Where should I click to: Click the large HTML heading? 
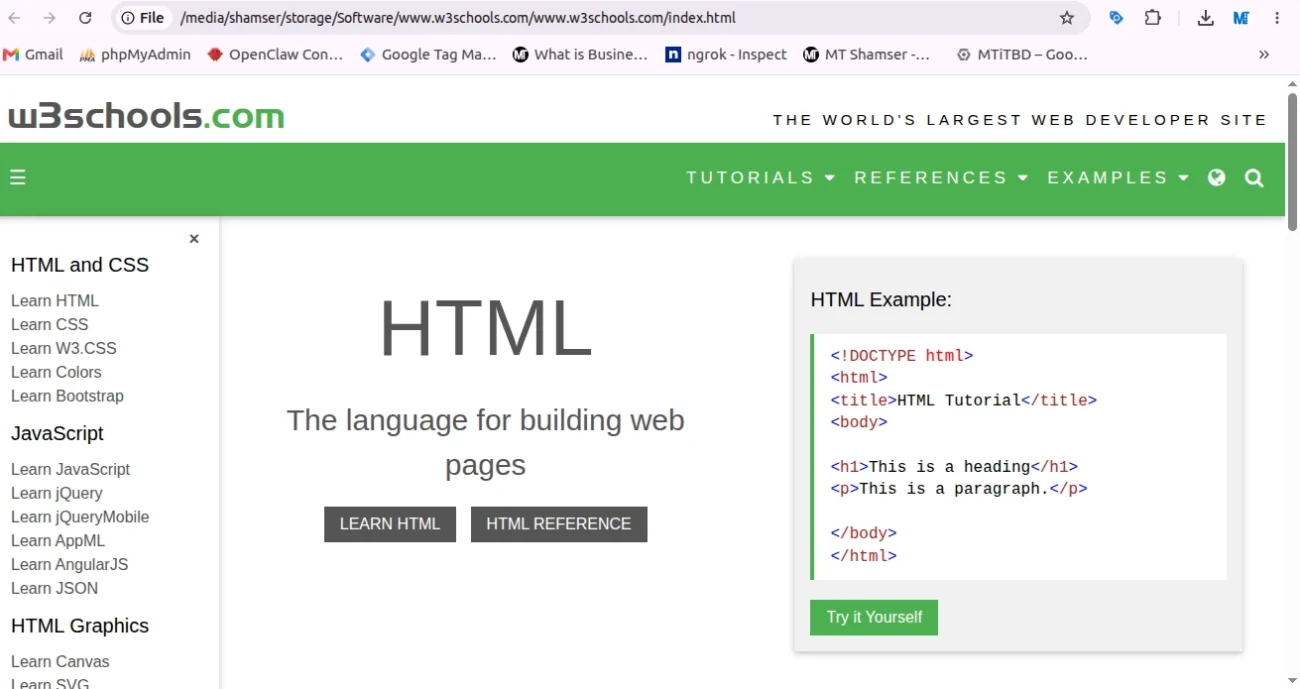tap(486, 329)
